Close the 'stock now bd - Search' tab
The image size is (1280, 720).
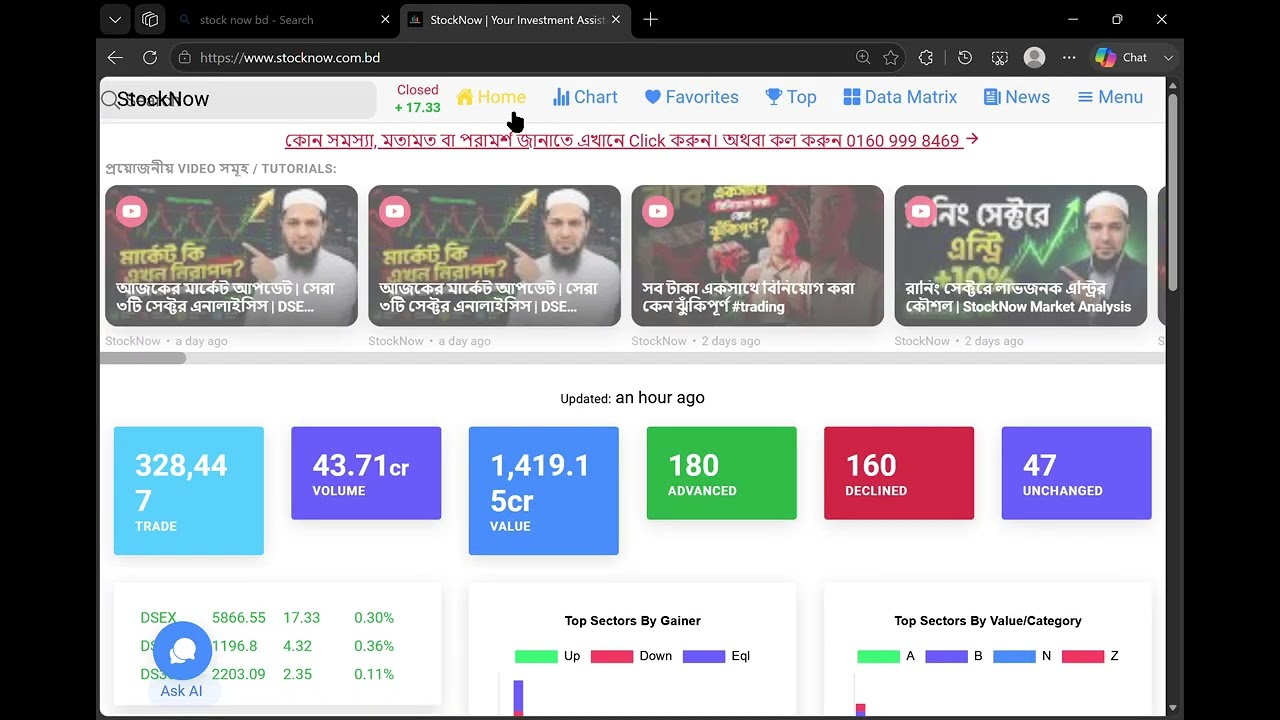tap(386, 20)
